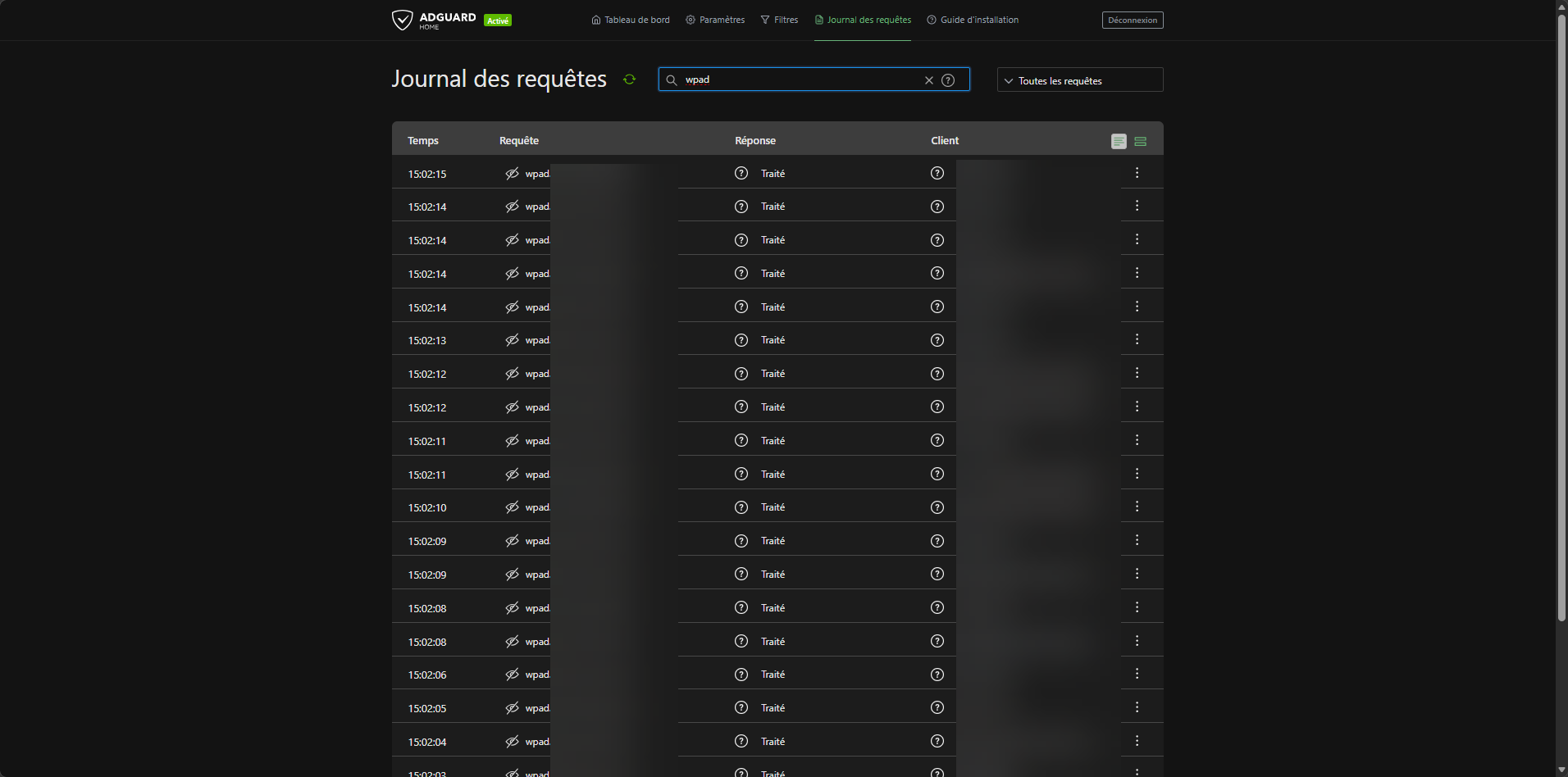1568x777 pixels.
Task: Click the crossed-eye tracker icon in the 15:02:06 row
Action: [512, 675]
